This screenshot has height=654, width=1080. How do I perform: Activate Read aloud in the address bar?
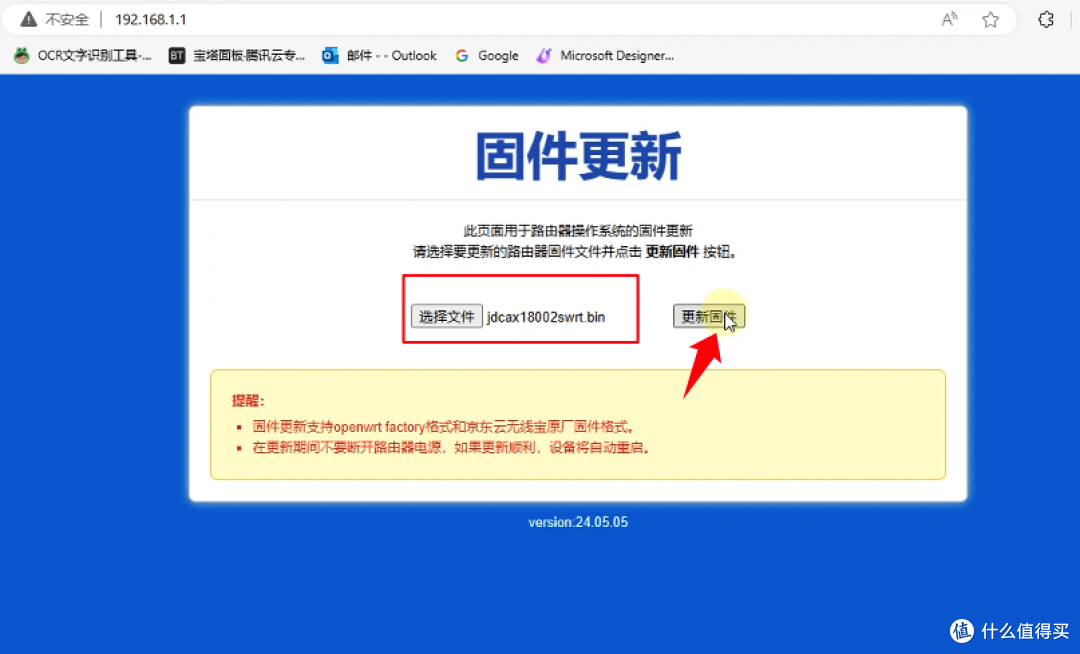tap(948, 18)
